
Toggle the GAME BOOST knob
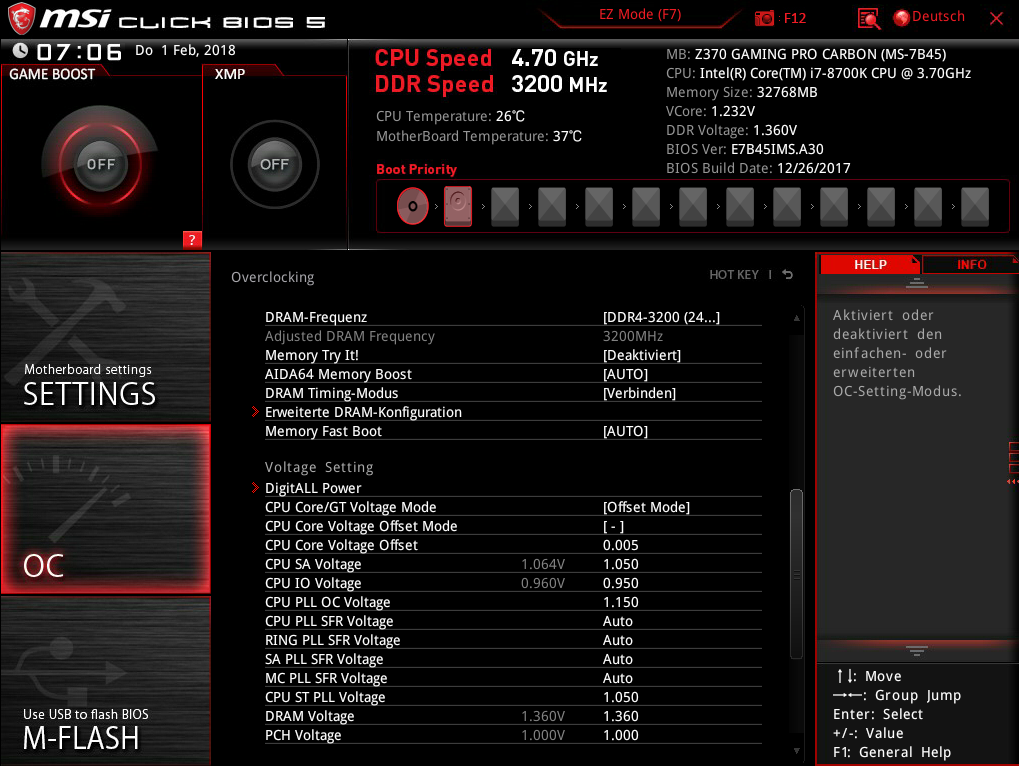(101, 164)
